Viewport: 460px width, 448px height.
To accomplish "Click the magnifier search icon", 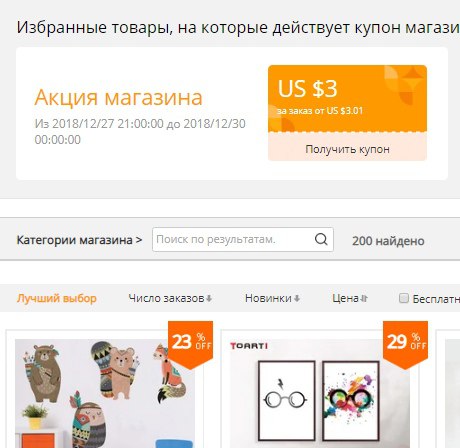I will tap(321, 239).
